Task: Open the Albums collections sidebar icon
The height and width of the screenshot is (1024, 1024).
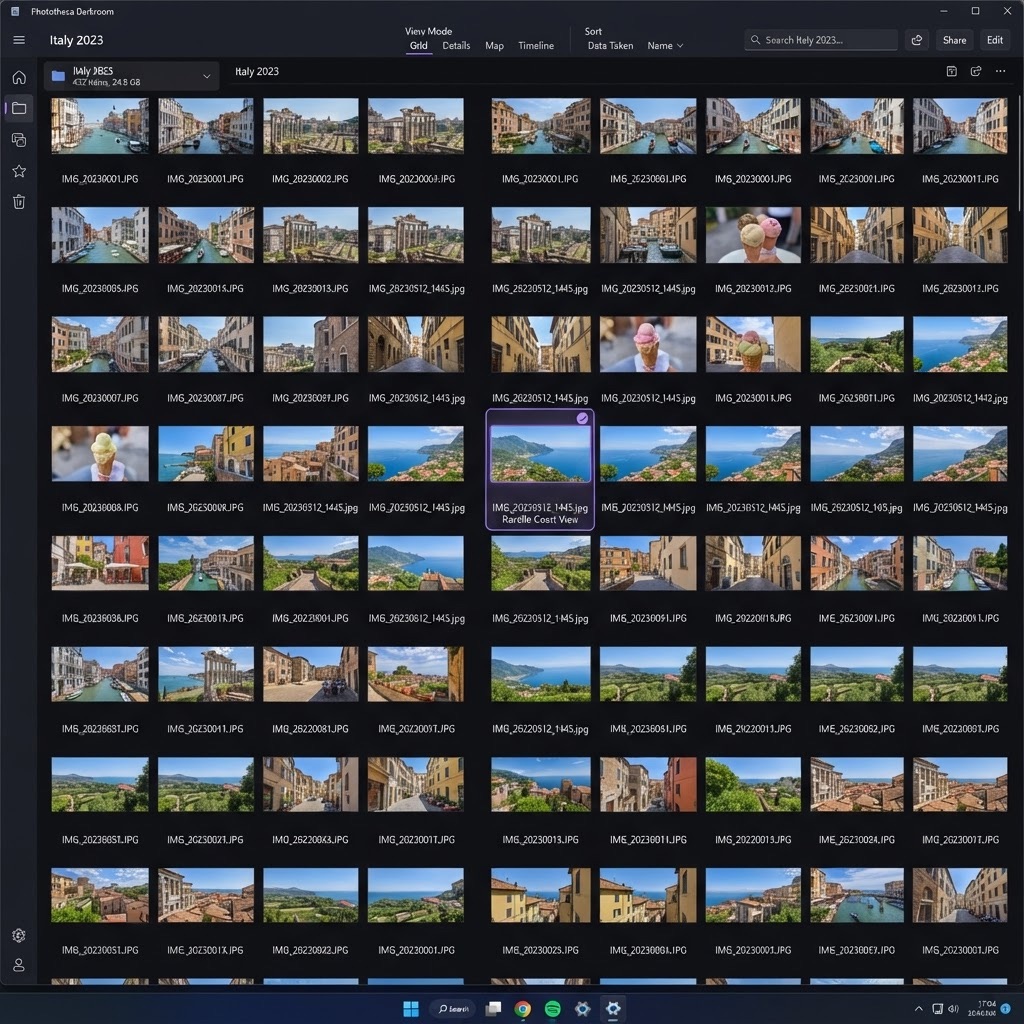Action: (19, 140)
